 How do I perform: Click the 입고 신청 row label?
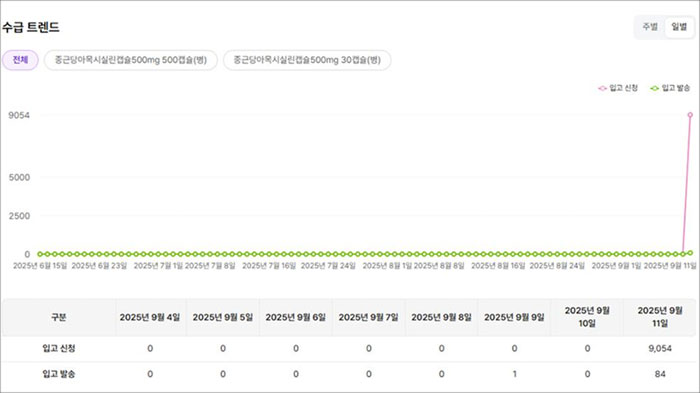pos(59,348)
